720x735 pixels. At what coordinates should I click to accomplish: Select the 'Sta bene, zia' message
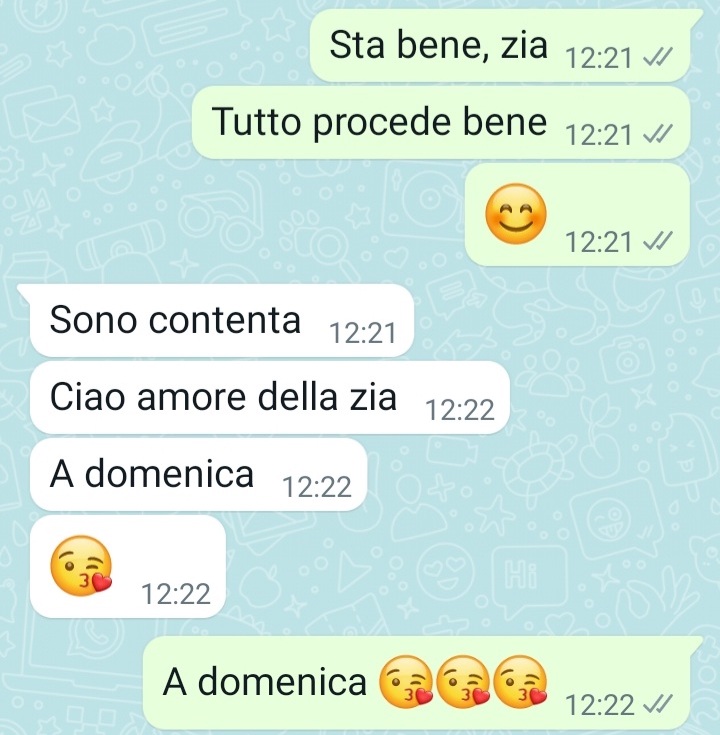(x=500, y=45)
